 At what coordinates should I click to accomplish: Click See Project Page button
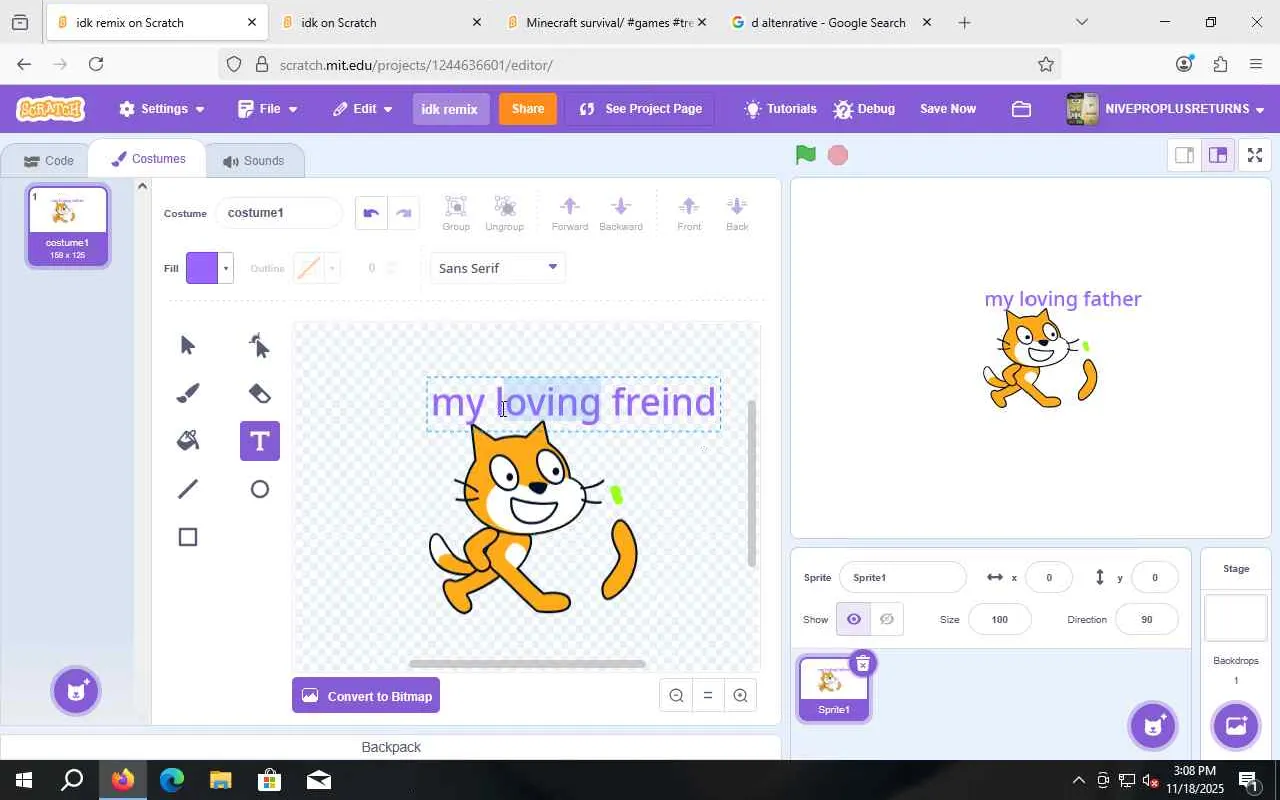[640, 109]
